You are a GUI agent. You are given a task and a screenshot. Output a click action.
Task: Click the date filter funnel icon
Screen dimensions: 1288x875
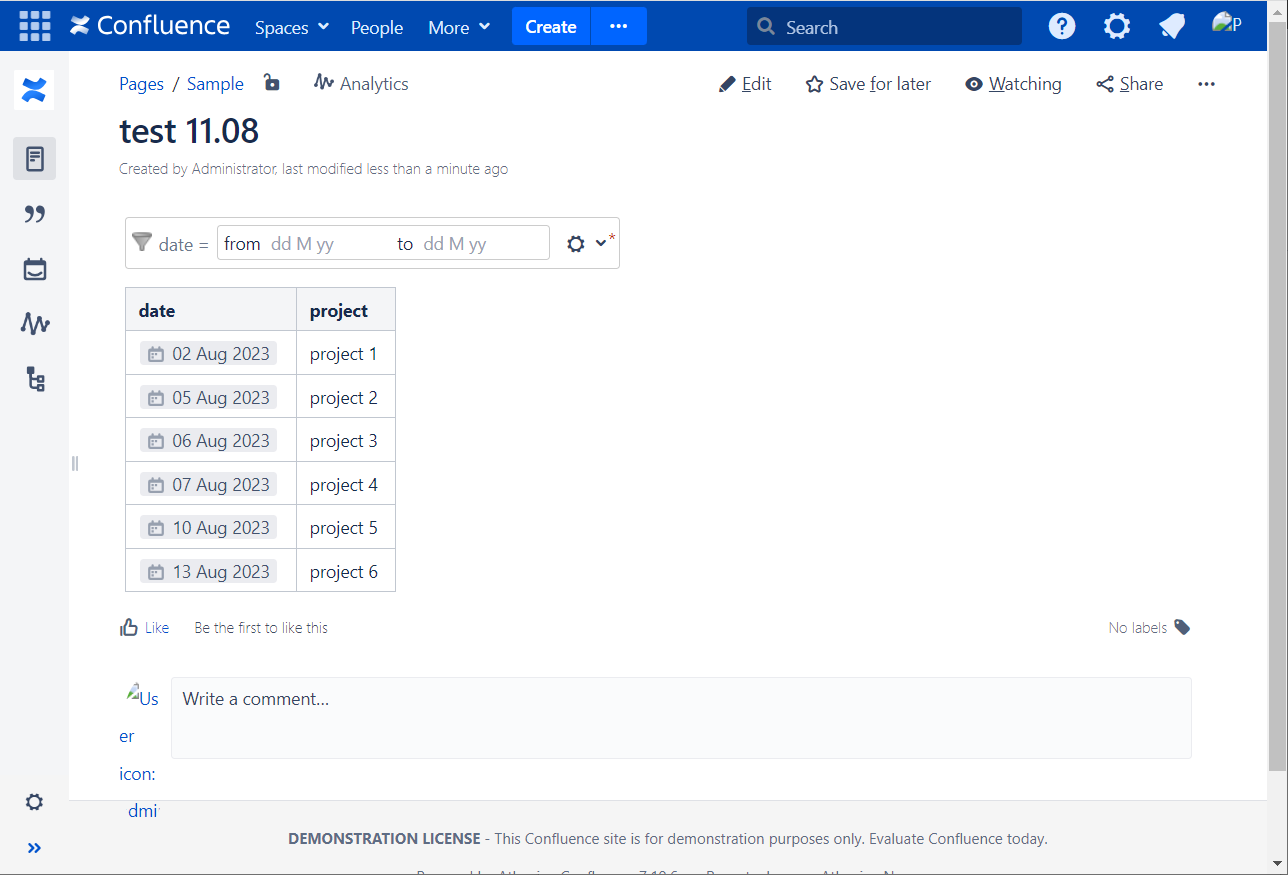click(142, 243)
